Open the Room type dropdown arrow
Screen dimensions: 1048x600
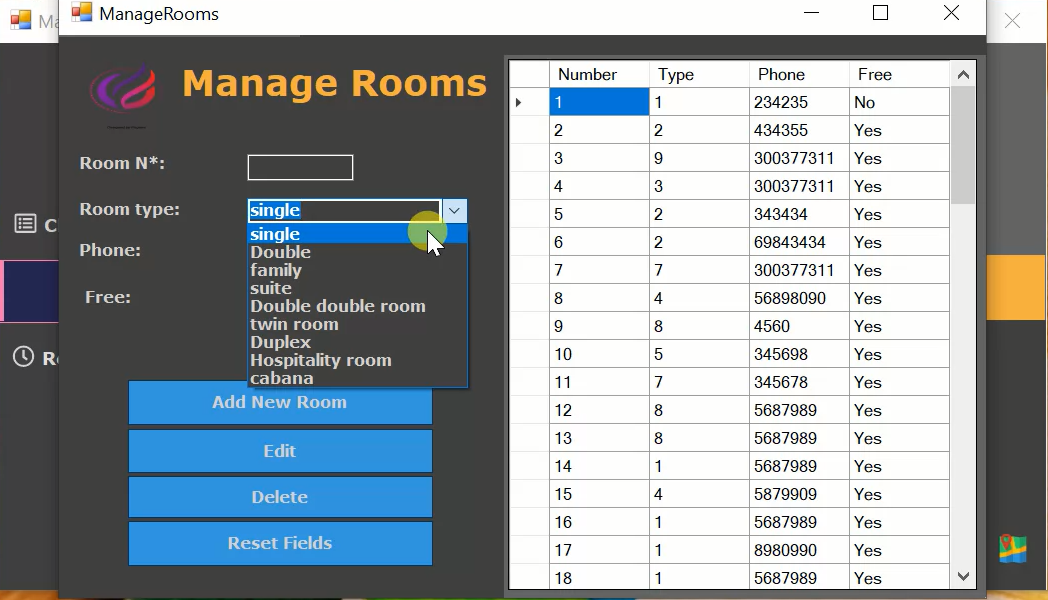(455, 210)
